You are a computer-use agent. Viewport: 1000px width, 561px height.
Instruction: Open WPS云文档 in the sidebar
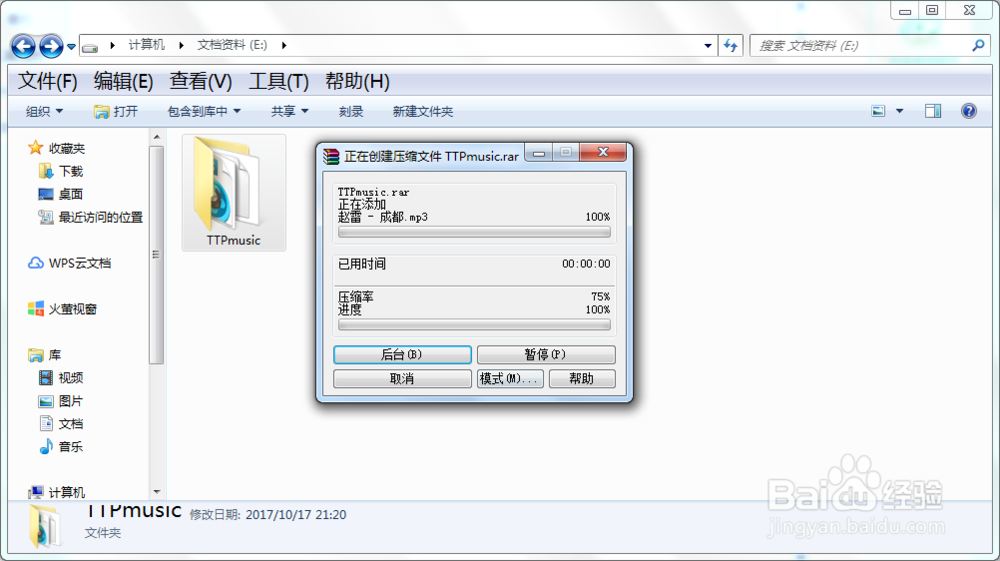pyautogui.click(x=70, y=263)
